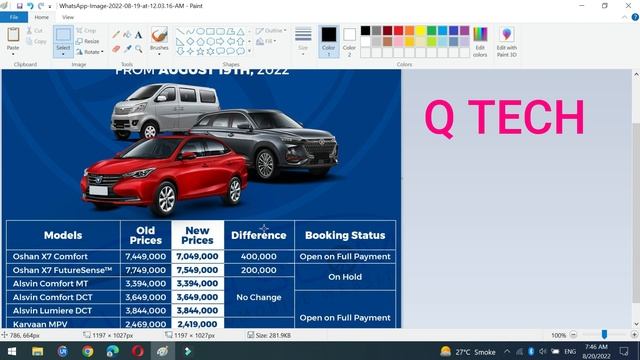Select the Color picker eyedropper tool
Viewport: 640px width, 360px height.
click(128, 49)
